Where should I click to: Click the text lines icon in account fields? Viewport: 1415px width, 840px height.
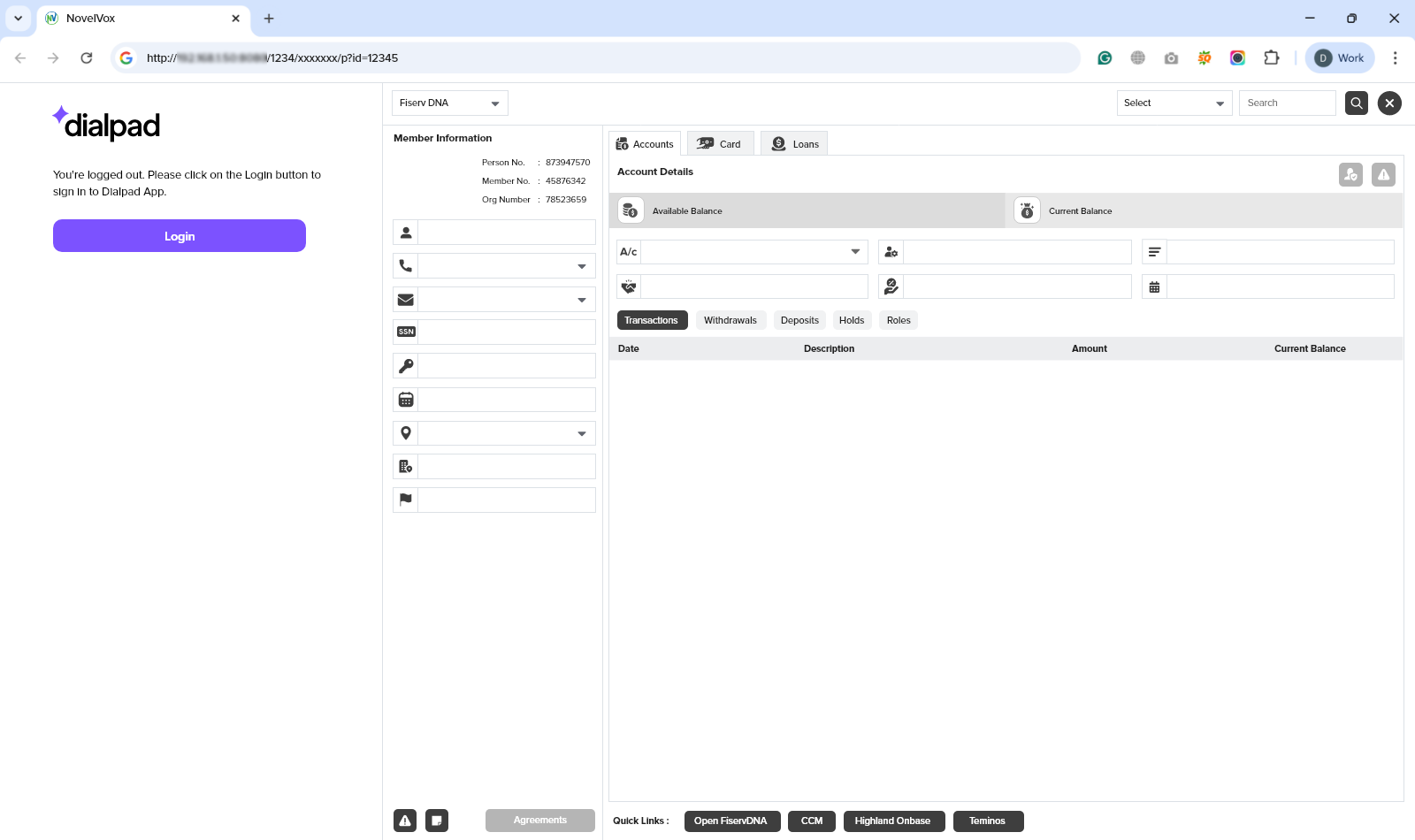(1155, 252)
